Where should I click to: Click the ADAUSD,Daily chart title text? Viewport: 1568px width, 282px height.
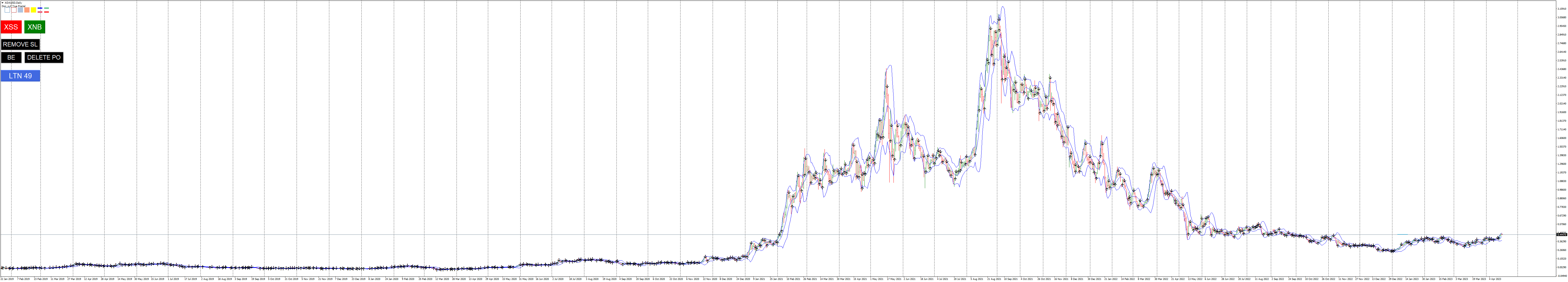13,3
